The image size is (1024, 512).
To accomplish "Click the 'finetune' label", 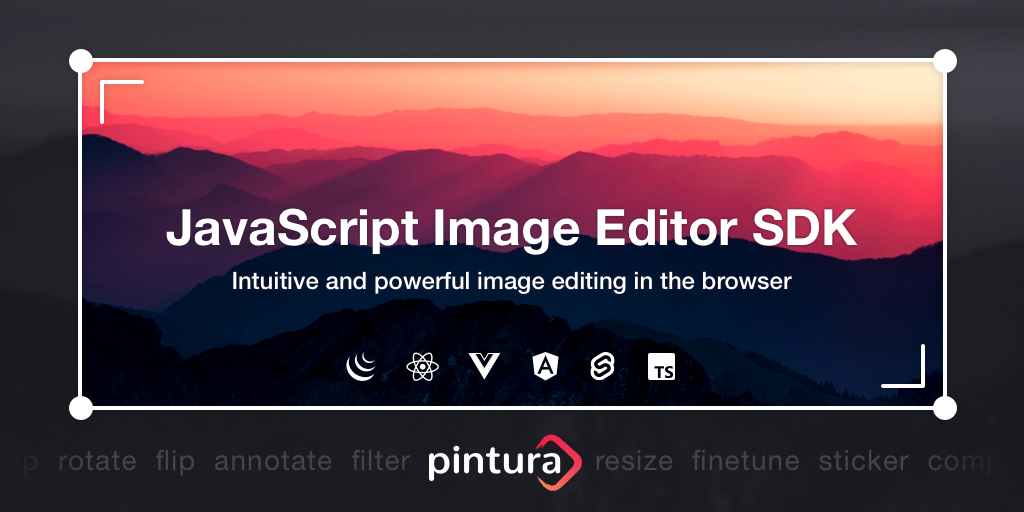I will [746, 461].
